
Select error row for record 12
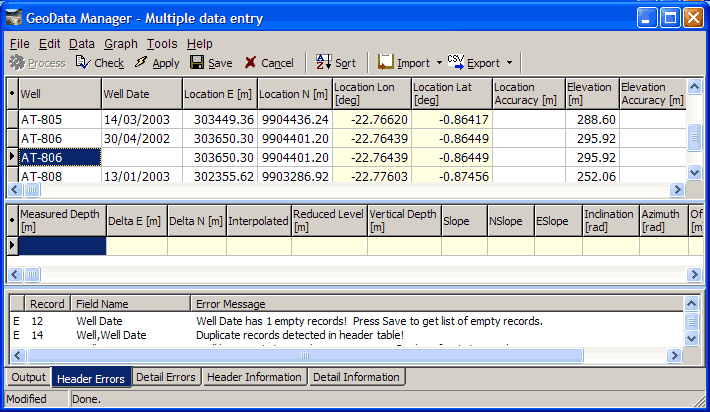click(x=346, y=321)
